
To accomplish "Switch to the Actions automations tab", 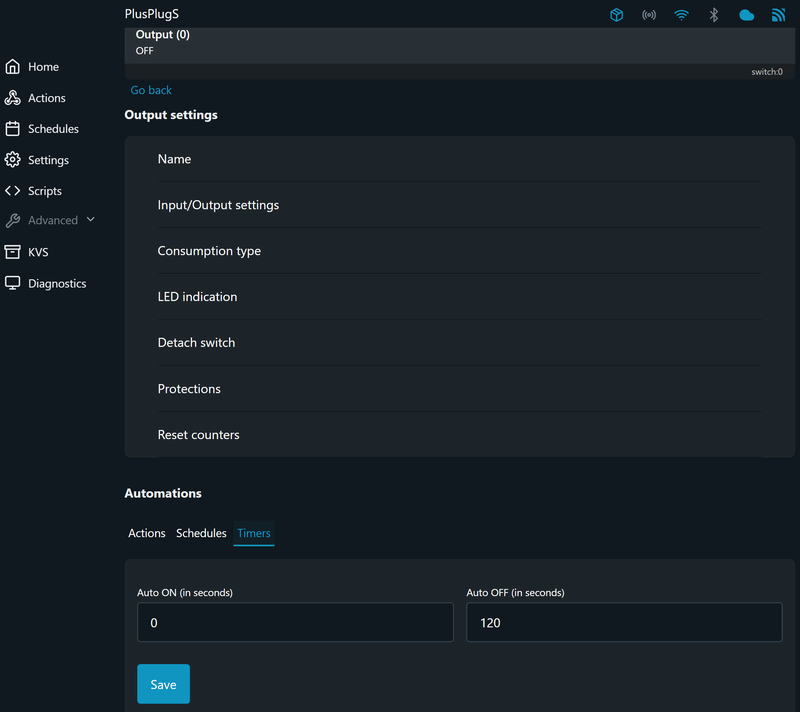I will click(x=147, y=533).
